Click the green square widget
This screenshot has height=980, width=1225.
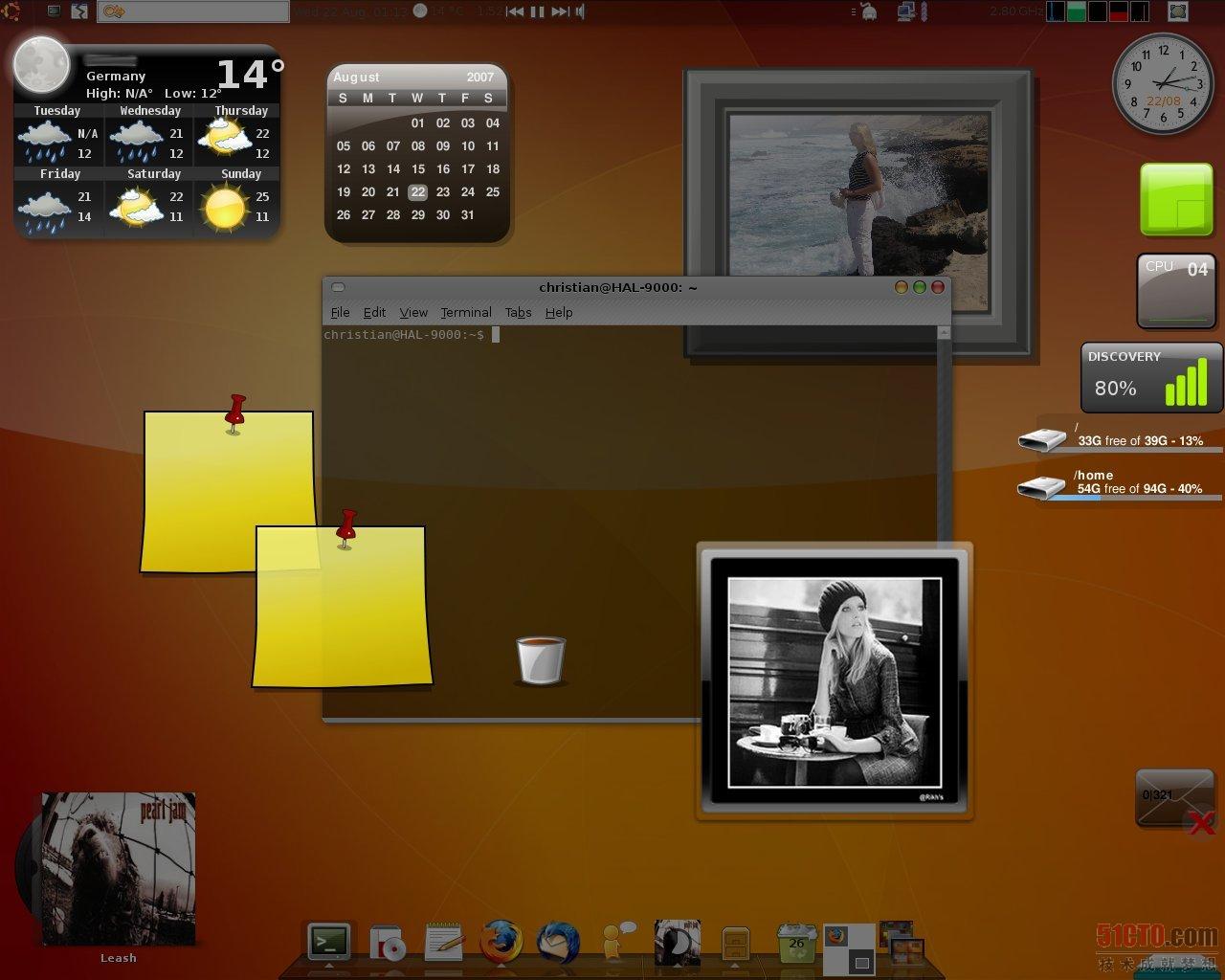point(1176,199)
